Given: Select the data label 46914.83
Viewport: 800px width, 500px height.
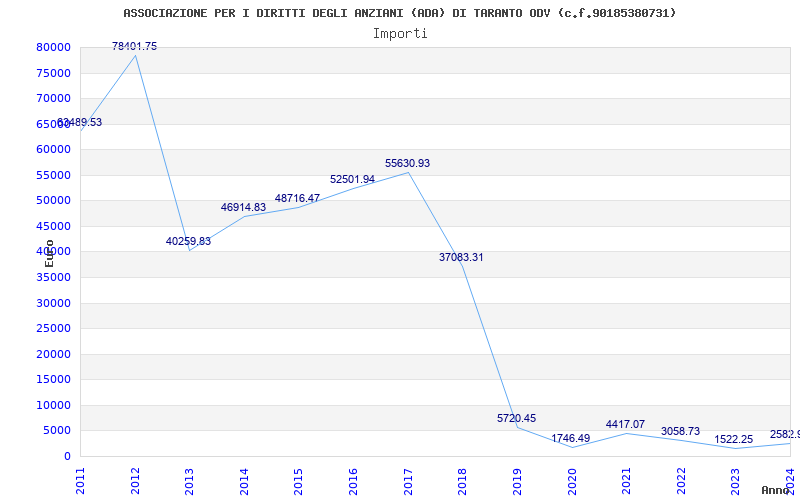Looking at the screenshot, I should click(x=243, y=207).
